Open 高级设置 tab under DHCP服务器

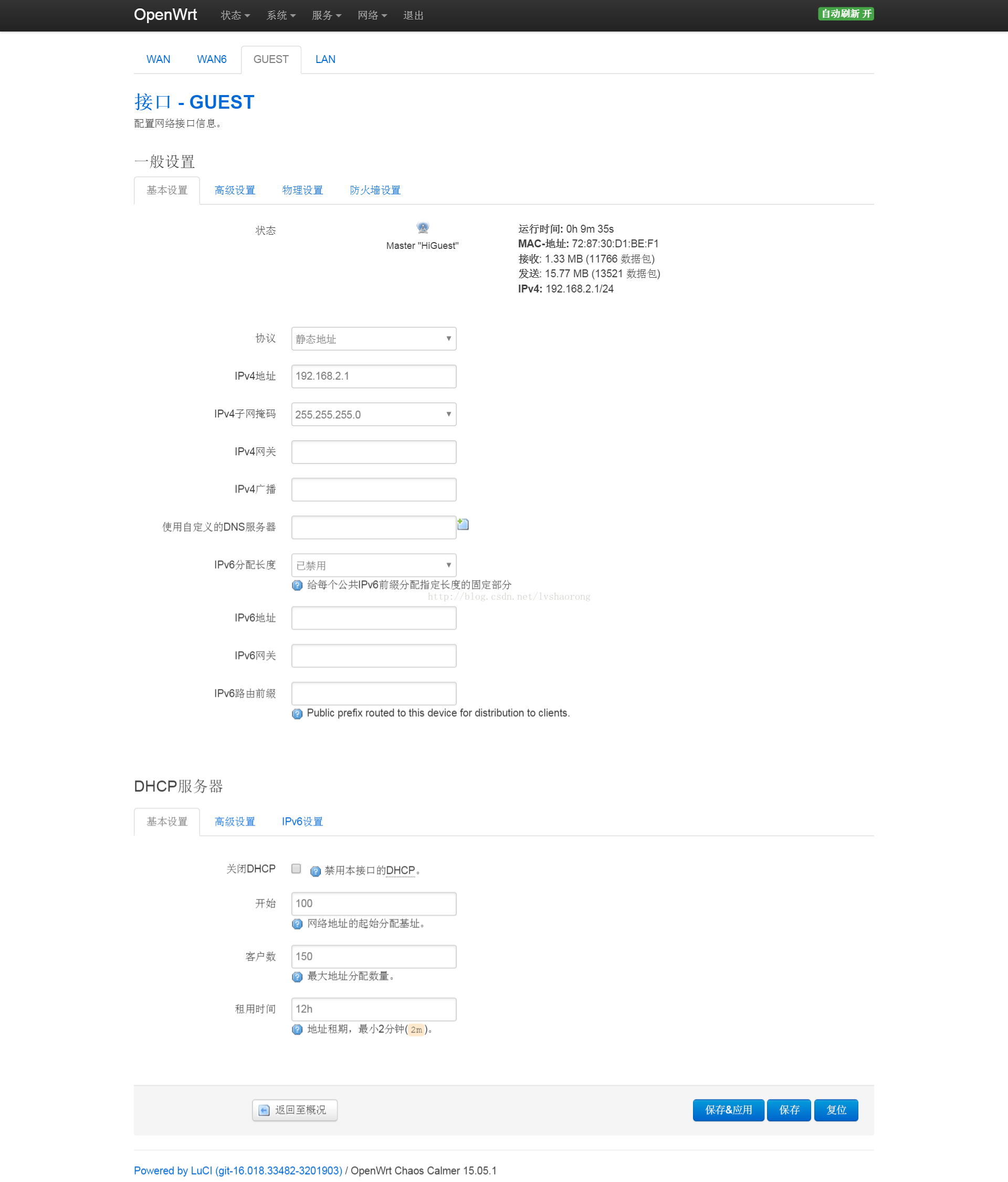pos(235,821)
